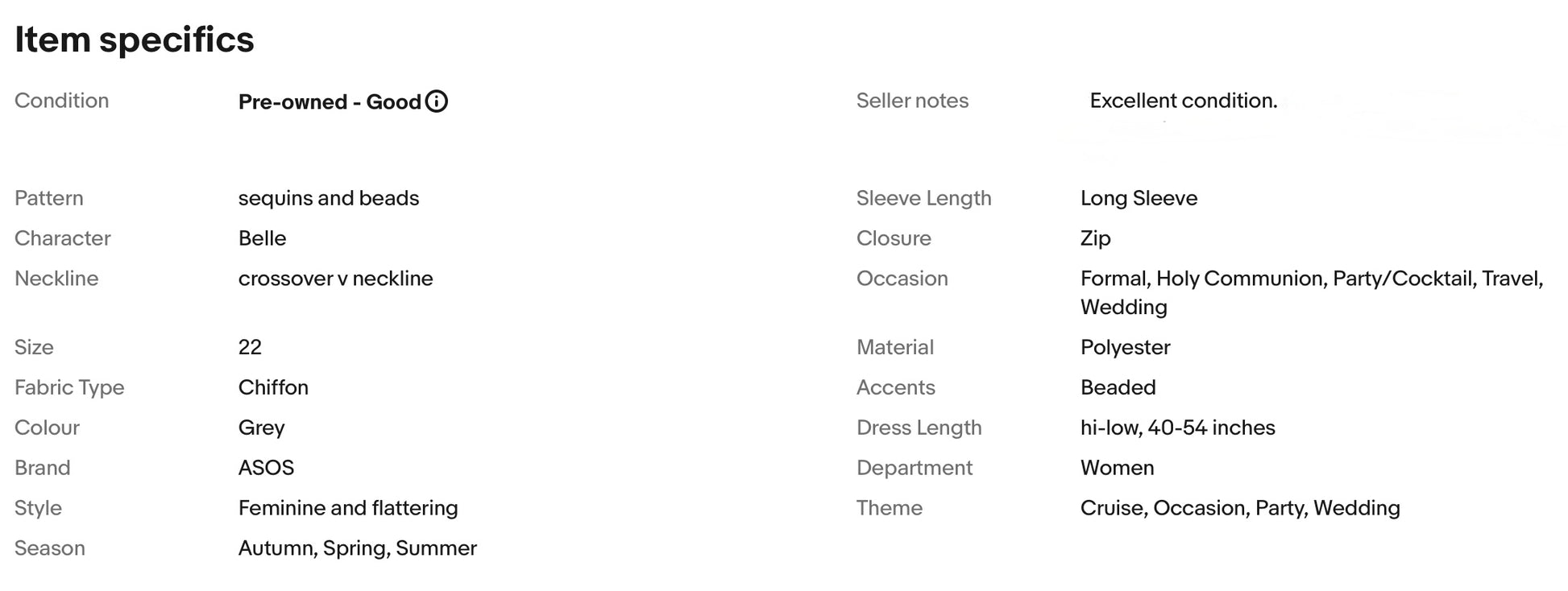Click the crossover v neckline value
The width and height of the screenshot is (1568, 591).
click(335, 279)
